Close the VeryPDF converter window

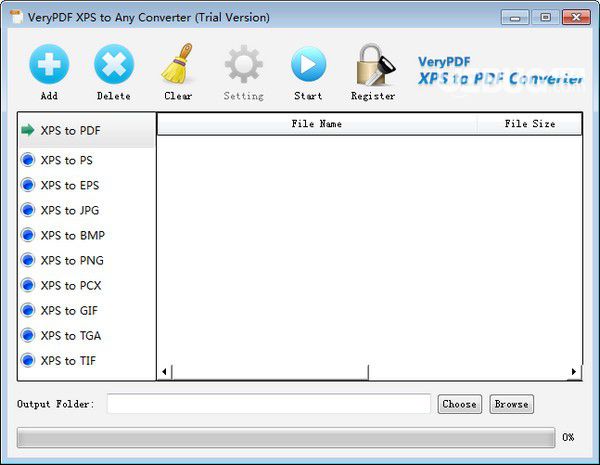576,17
